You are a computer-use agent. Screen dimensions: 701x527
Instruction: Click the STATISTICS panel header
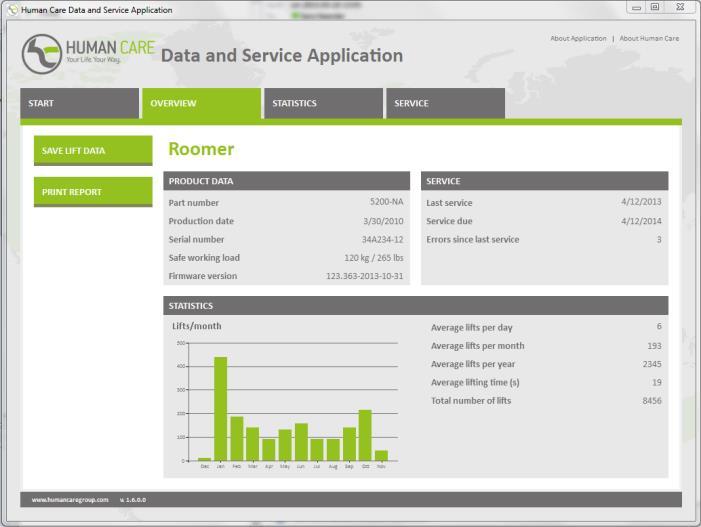(x=416, y=306)
